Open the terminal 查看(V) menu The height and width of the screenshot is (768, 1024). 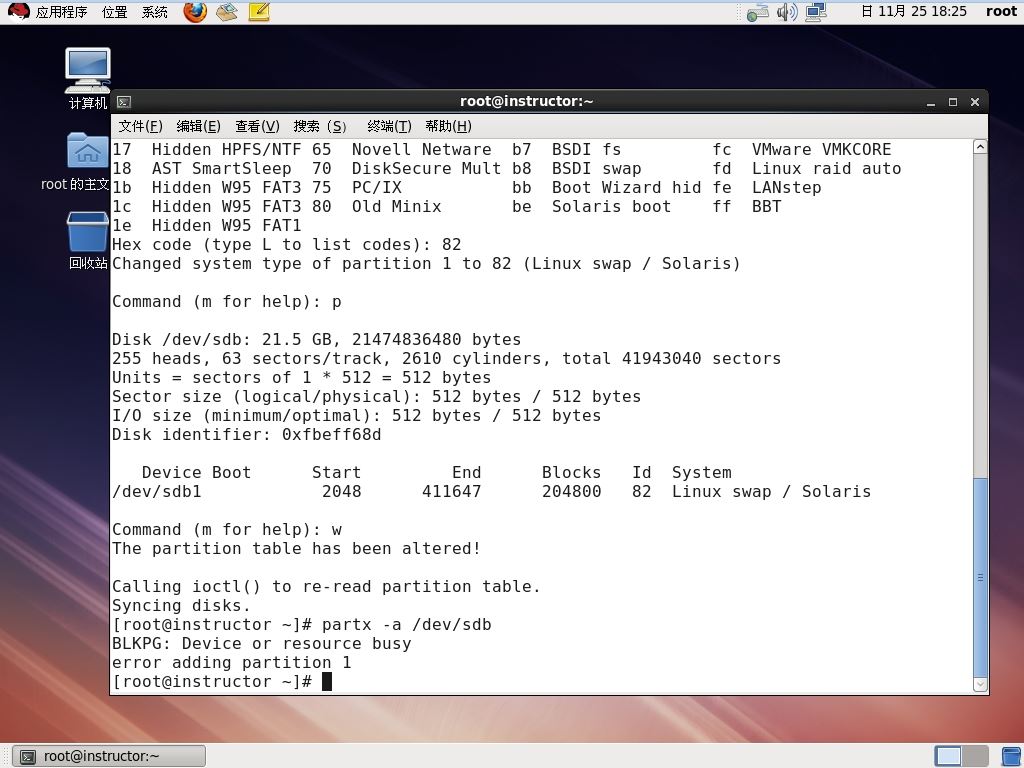pos(257,126)
